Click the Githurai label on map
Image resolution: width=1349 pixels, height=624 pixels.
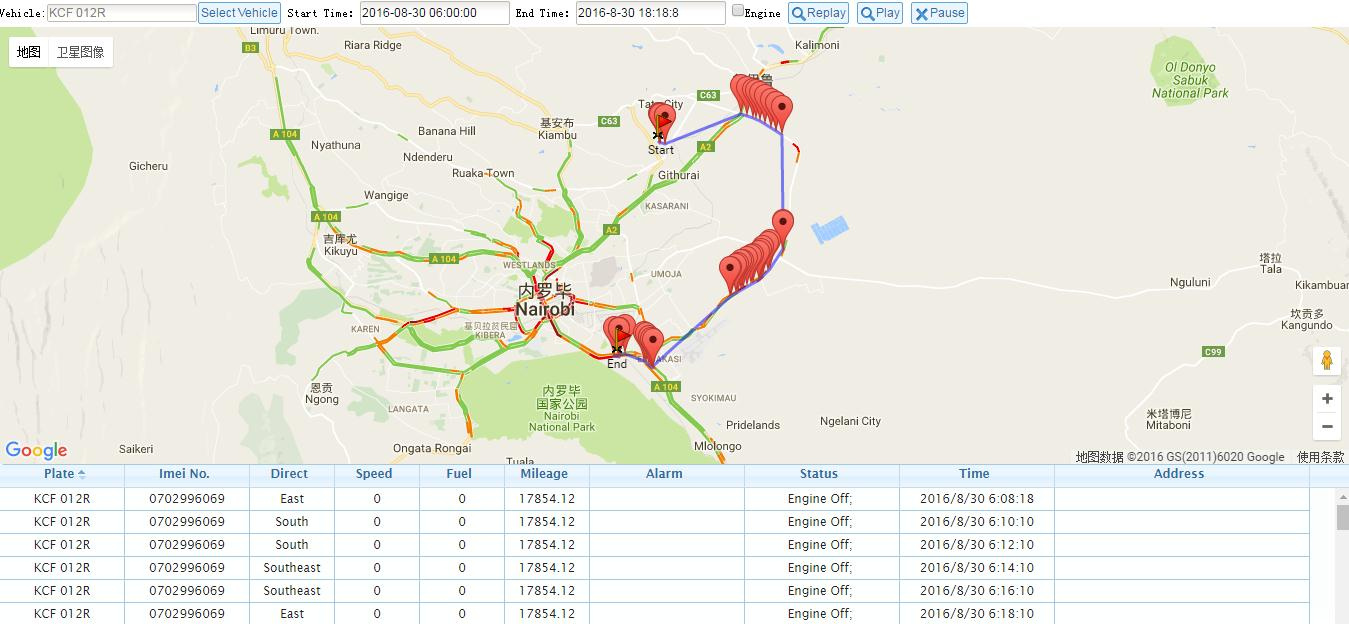(x=679, y=175)
